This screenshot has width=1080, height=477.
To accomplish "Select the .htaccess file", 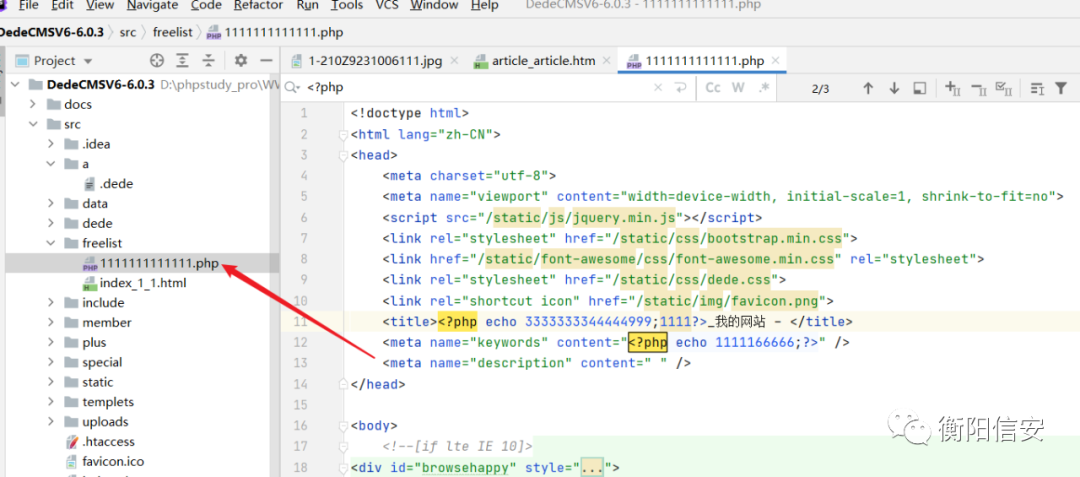I will [109, 442].
